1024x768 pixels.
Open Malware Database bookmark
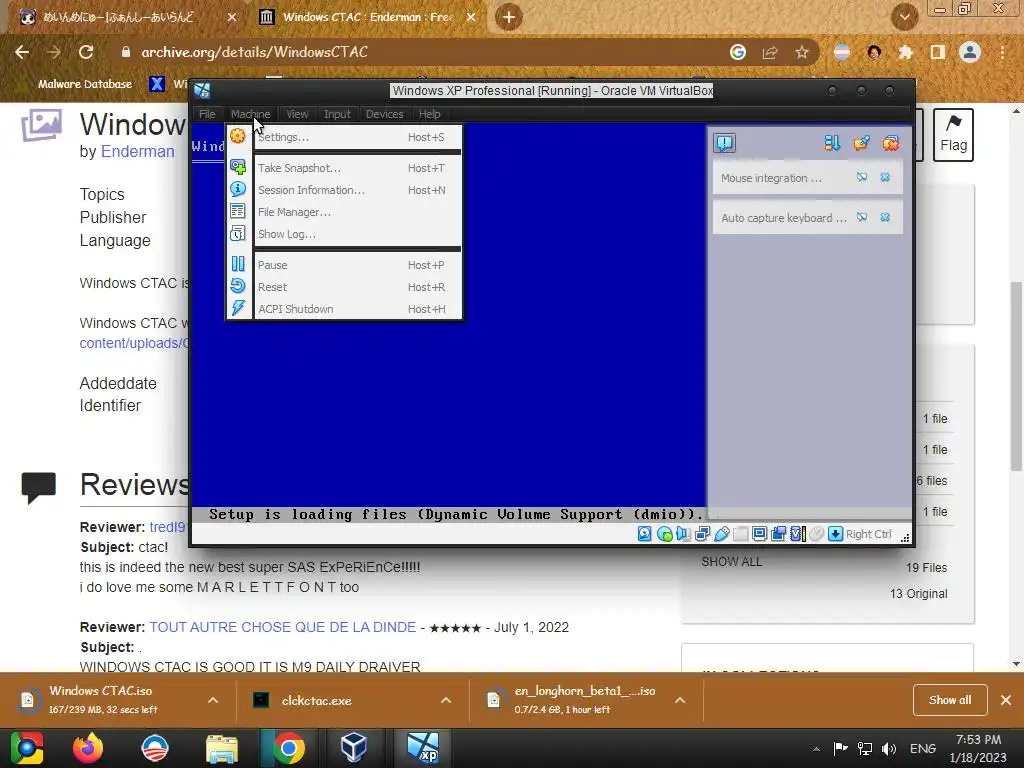(85, 84)
